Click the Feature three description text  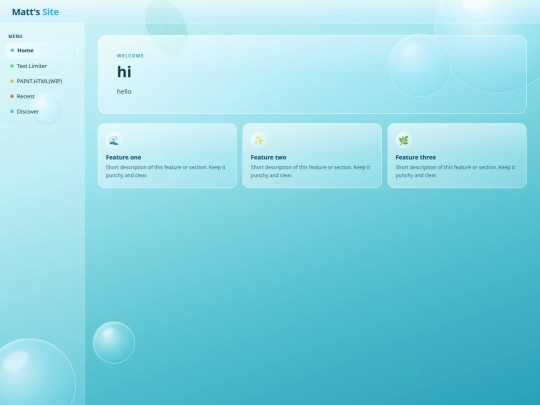point(456,171)
